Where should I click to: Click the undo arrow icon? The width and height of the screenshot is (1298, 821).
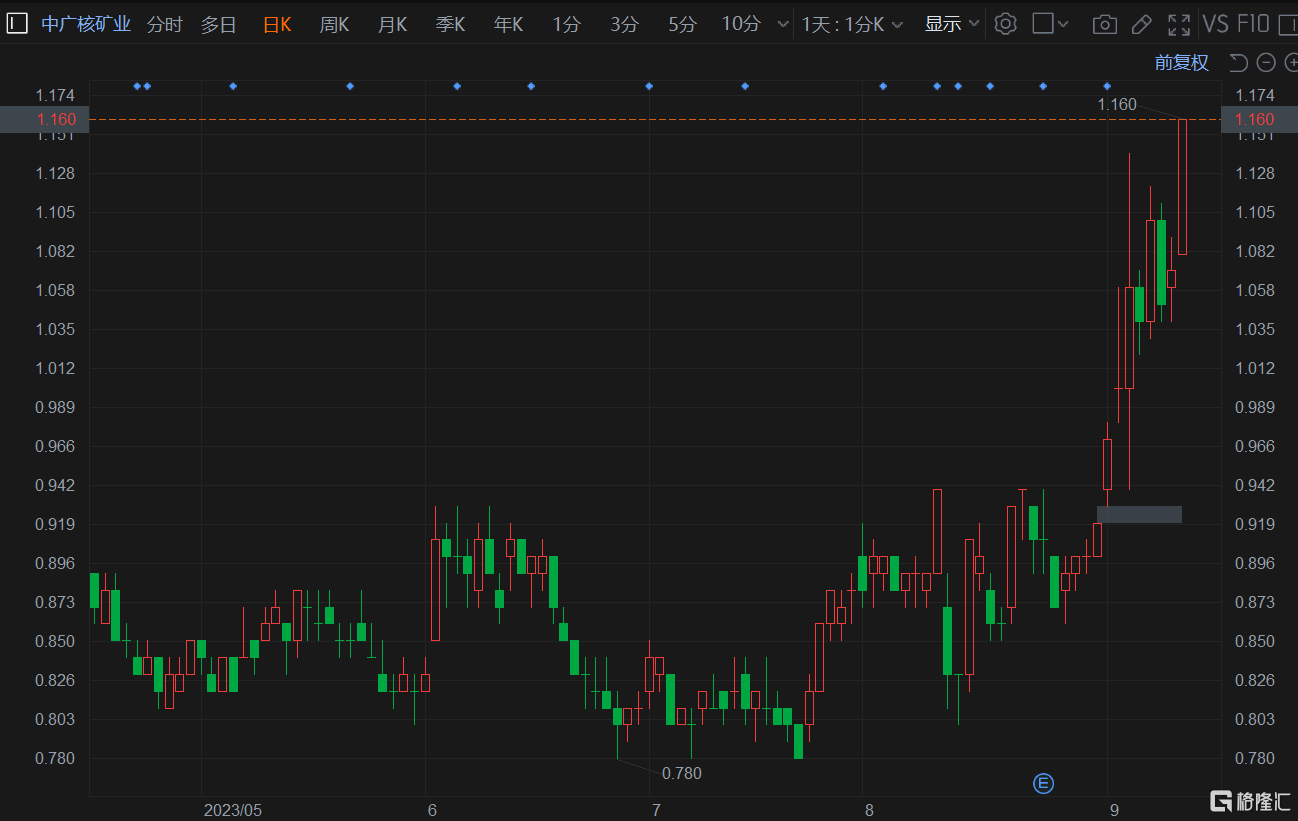pos(1238,63)
